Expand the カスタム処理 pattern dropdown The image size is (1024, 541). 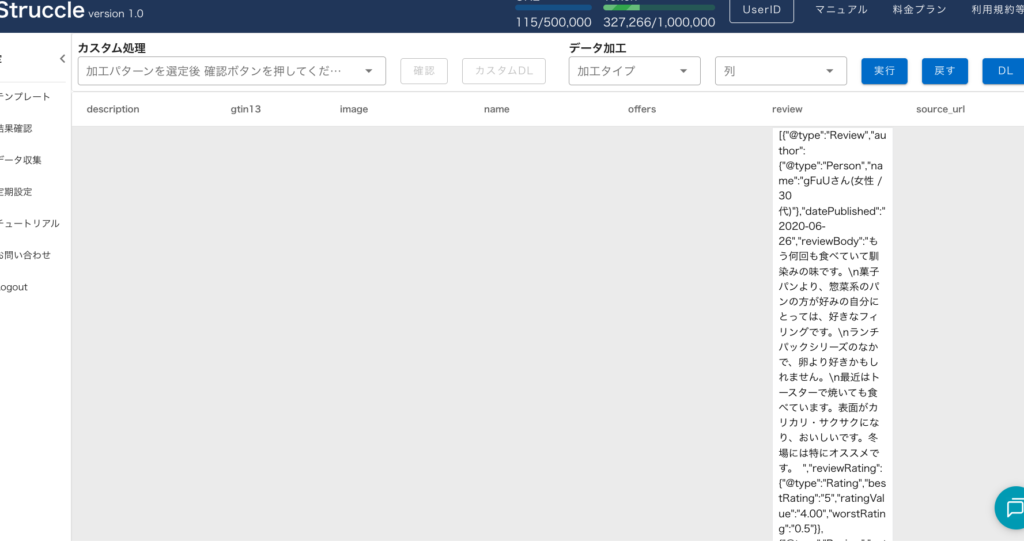point(231,71)
